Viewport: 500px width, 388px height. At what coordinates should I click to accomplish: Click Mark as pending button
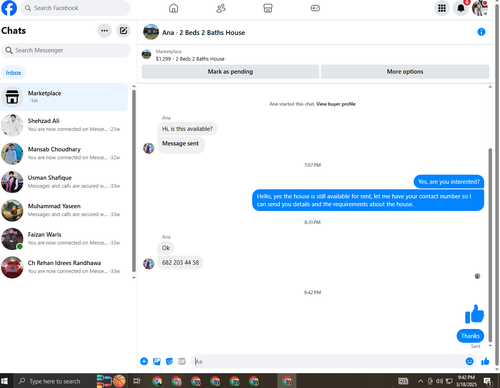(230, 72)
